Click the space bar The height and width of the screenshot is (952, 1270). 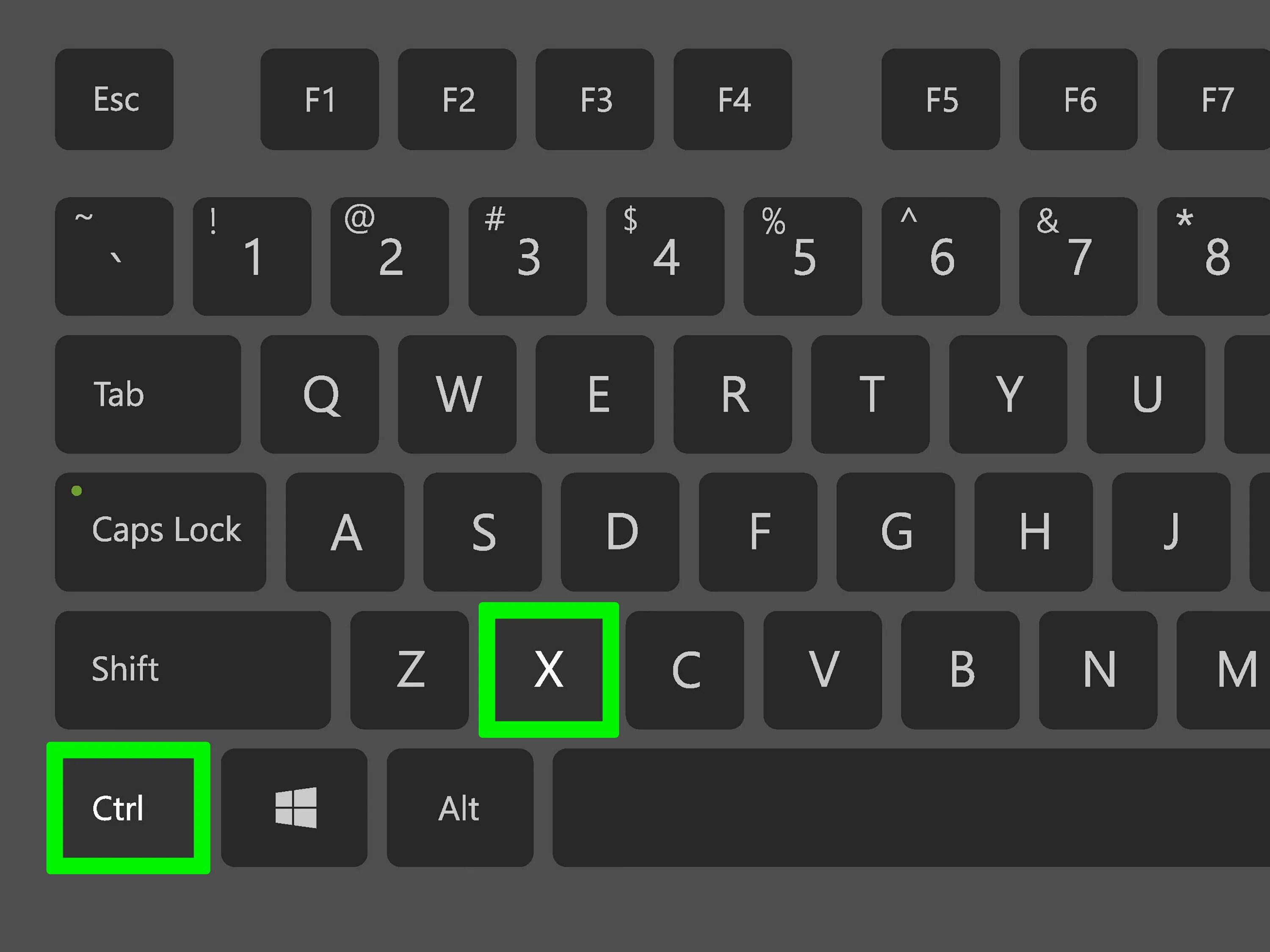pos(911,807)
